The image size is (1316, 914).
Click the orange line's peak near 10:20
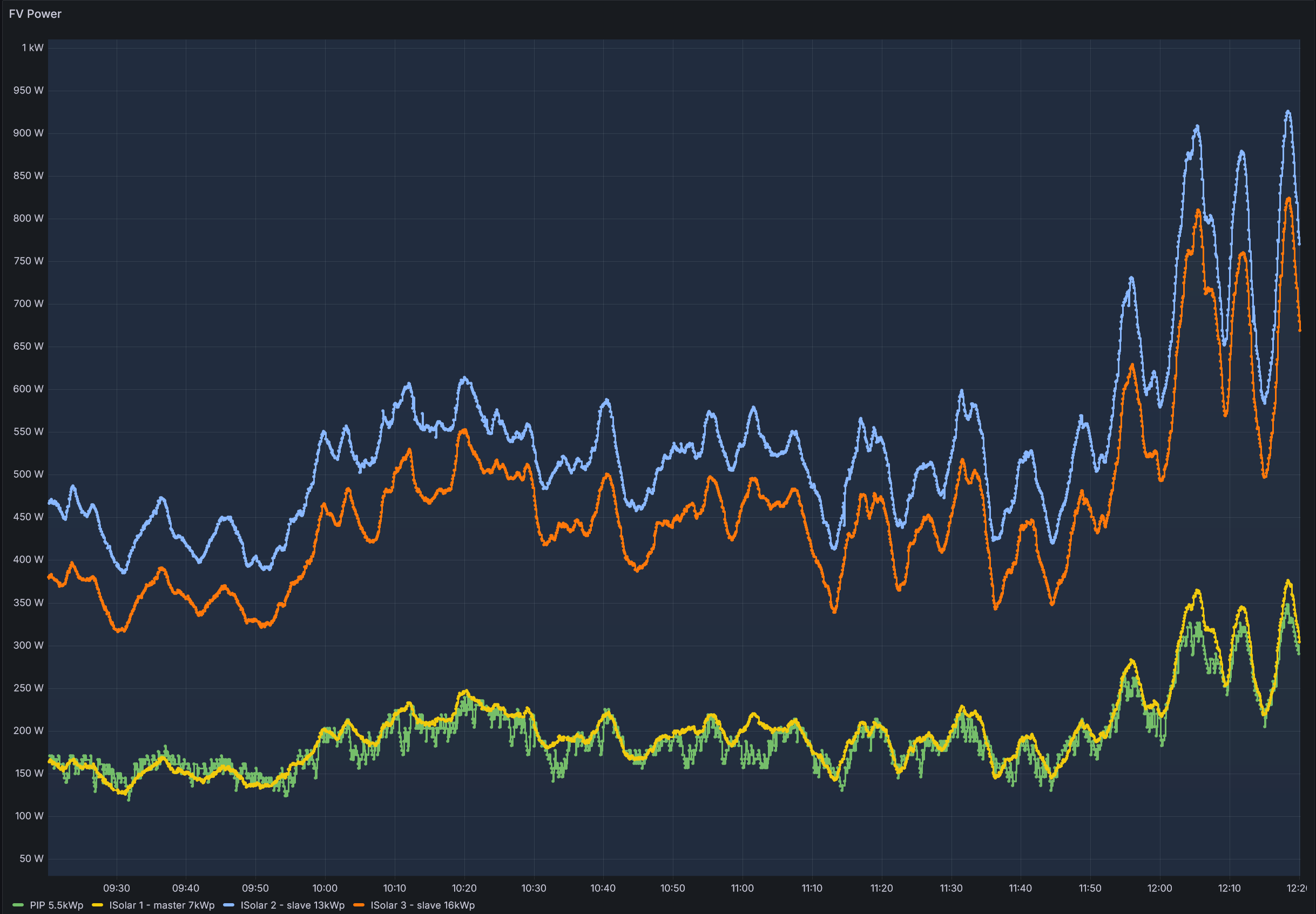pos(463,430)
